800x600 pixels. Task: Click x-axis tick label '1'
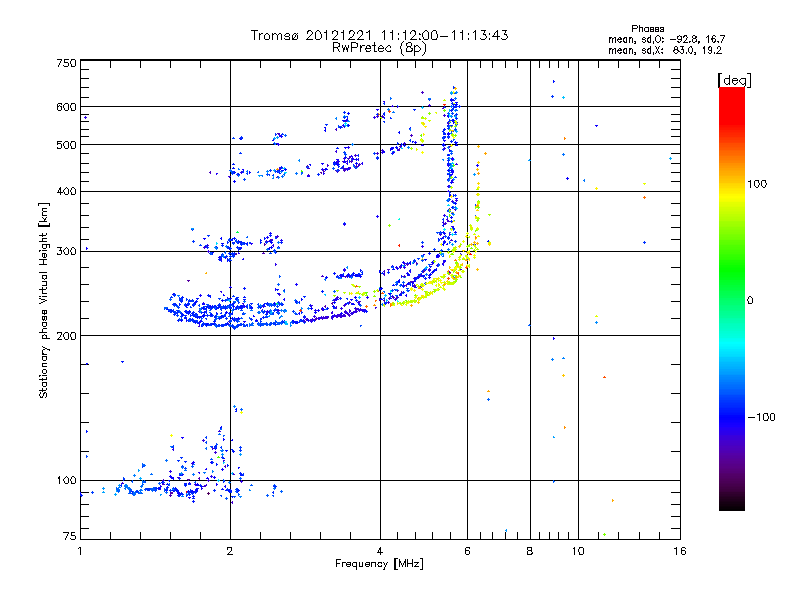pyautogui.click(x=80, y=551)
